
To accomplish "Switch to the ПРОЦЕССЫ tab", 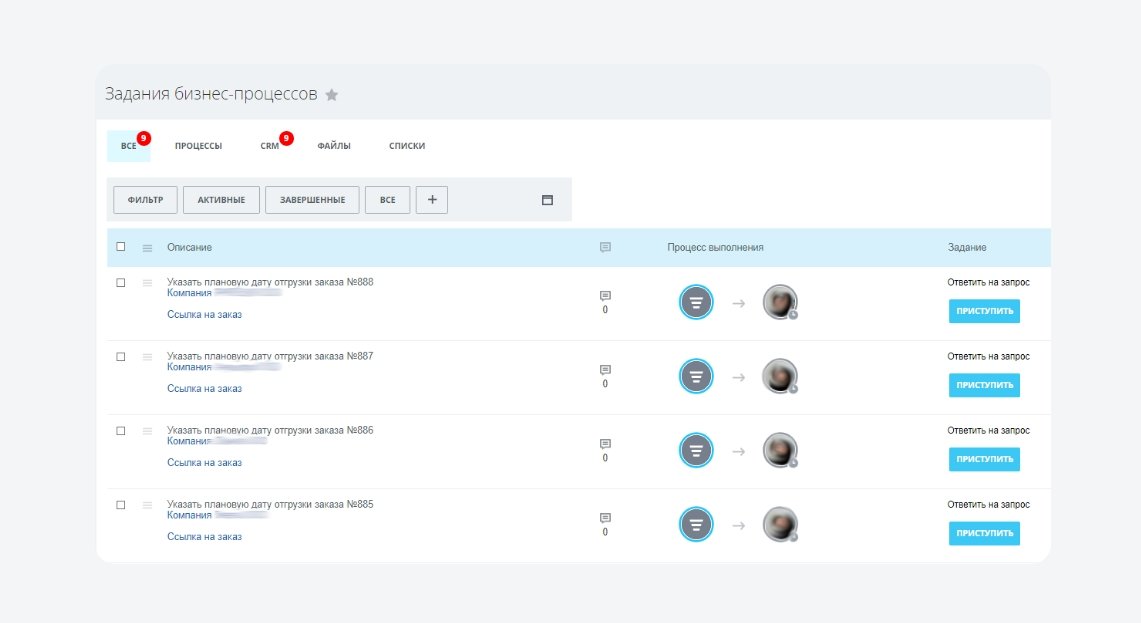I will pyautogui.click(x=198, y=146).
